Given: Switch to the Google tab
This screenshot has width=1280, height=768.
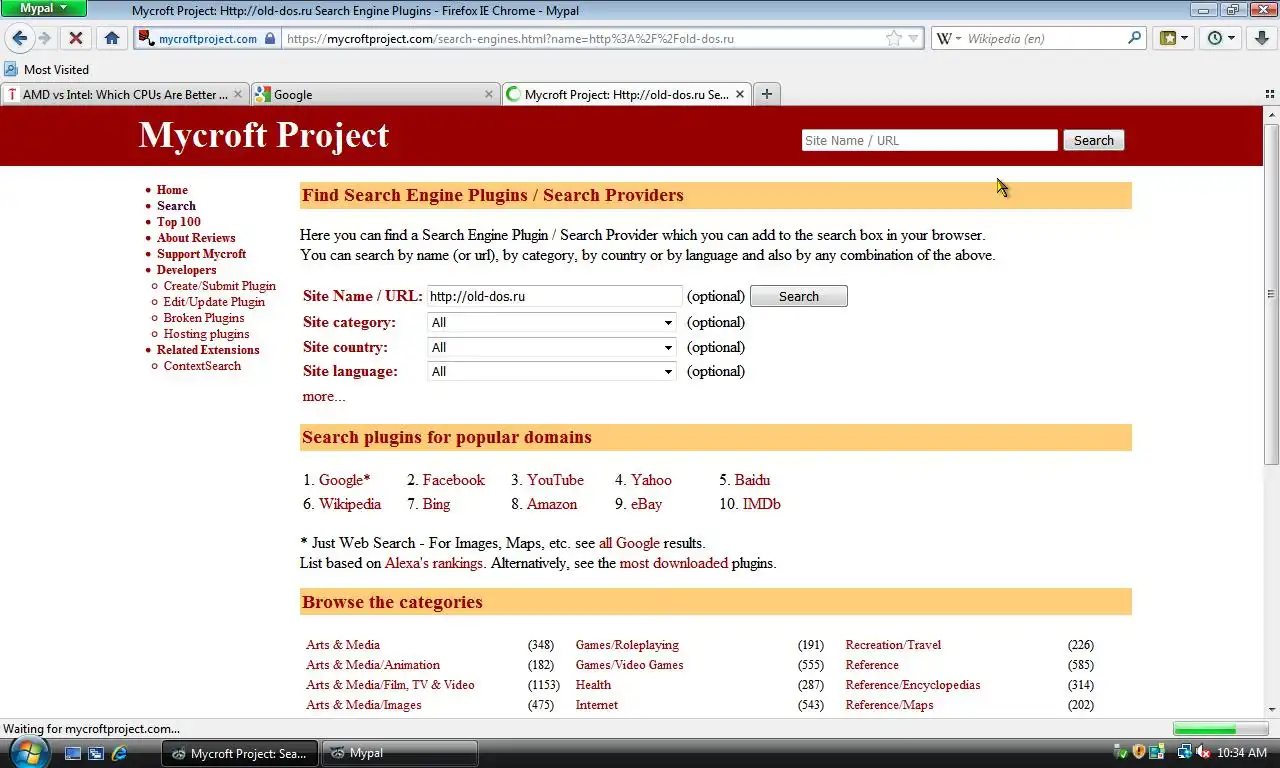Looking at the screenshot, I should (x=375, y=94).
